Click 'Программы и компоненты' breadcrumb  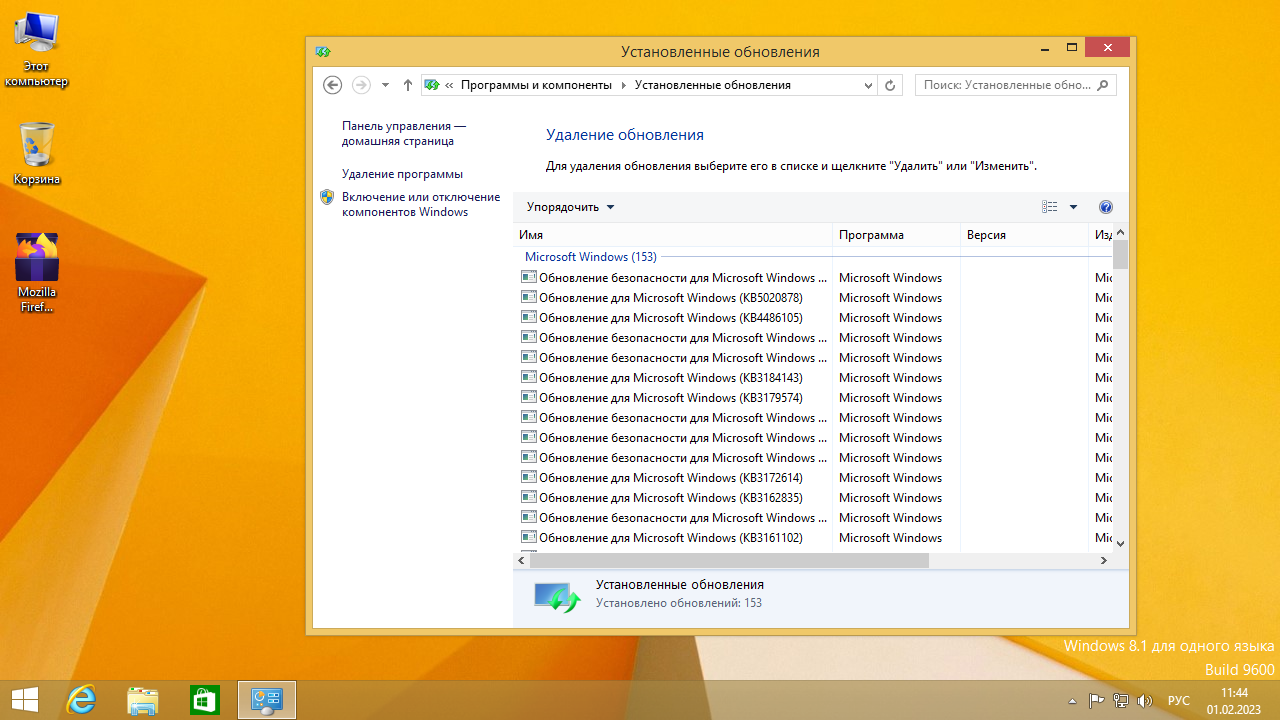[536, 85]
